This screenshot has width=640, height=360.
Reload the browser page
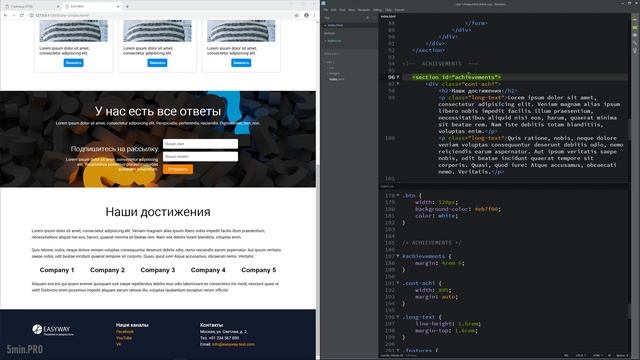(22, 15)
